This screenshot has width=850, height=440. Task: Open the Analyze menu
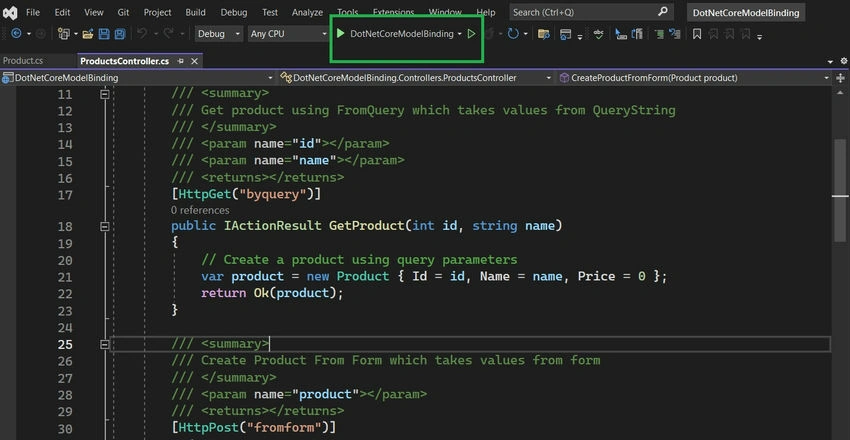(x=307, y=12)
